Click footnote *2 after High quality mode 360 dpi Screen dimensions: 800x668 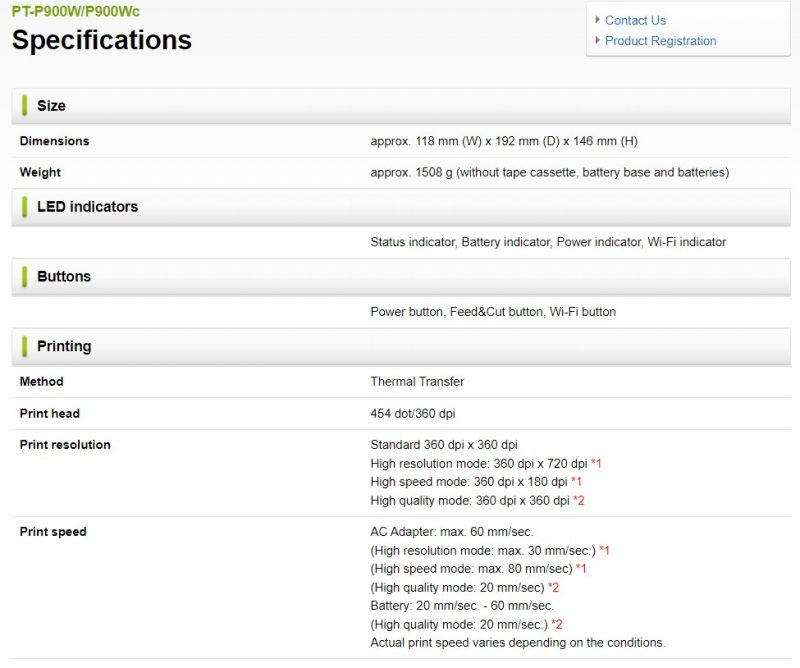579,501
